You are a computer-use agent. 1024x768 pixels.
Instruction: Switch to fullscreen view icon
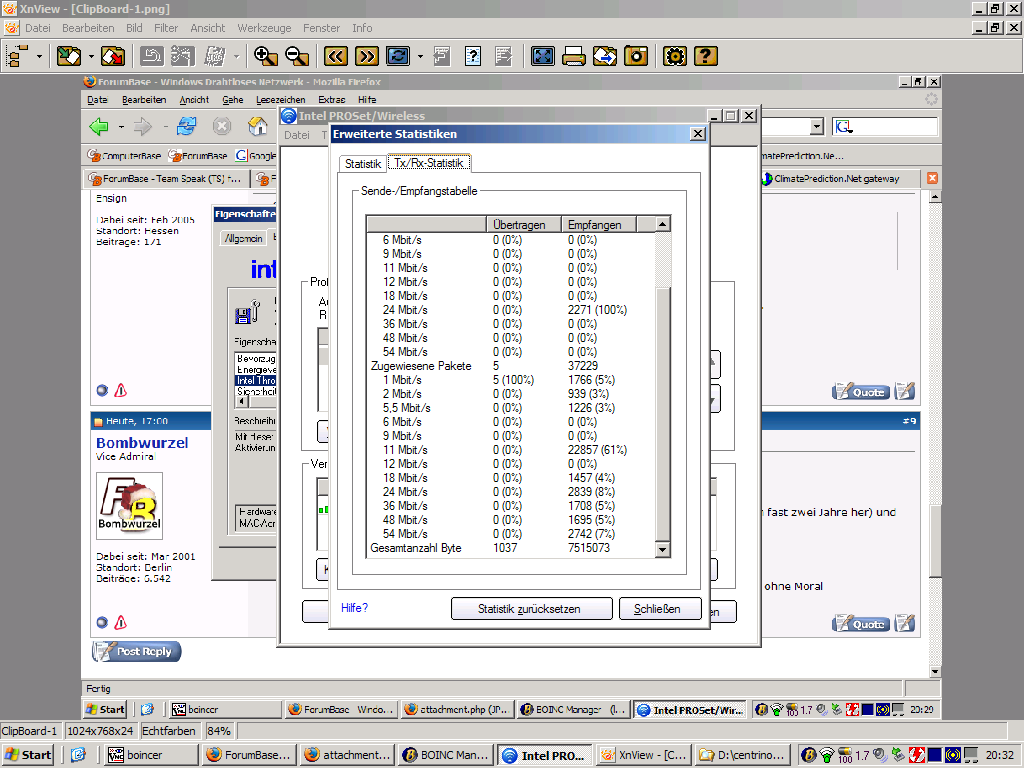click(x=543, y=56)
